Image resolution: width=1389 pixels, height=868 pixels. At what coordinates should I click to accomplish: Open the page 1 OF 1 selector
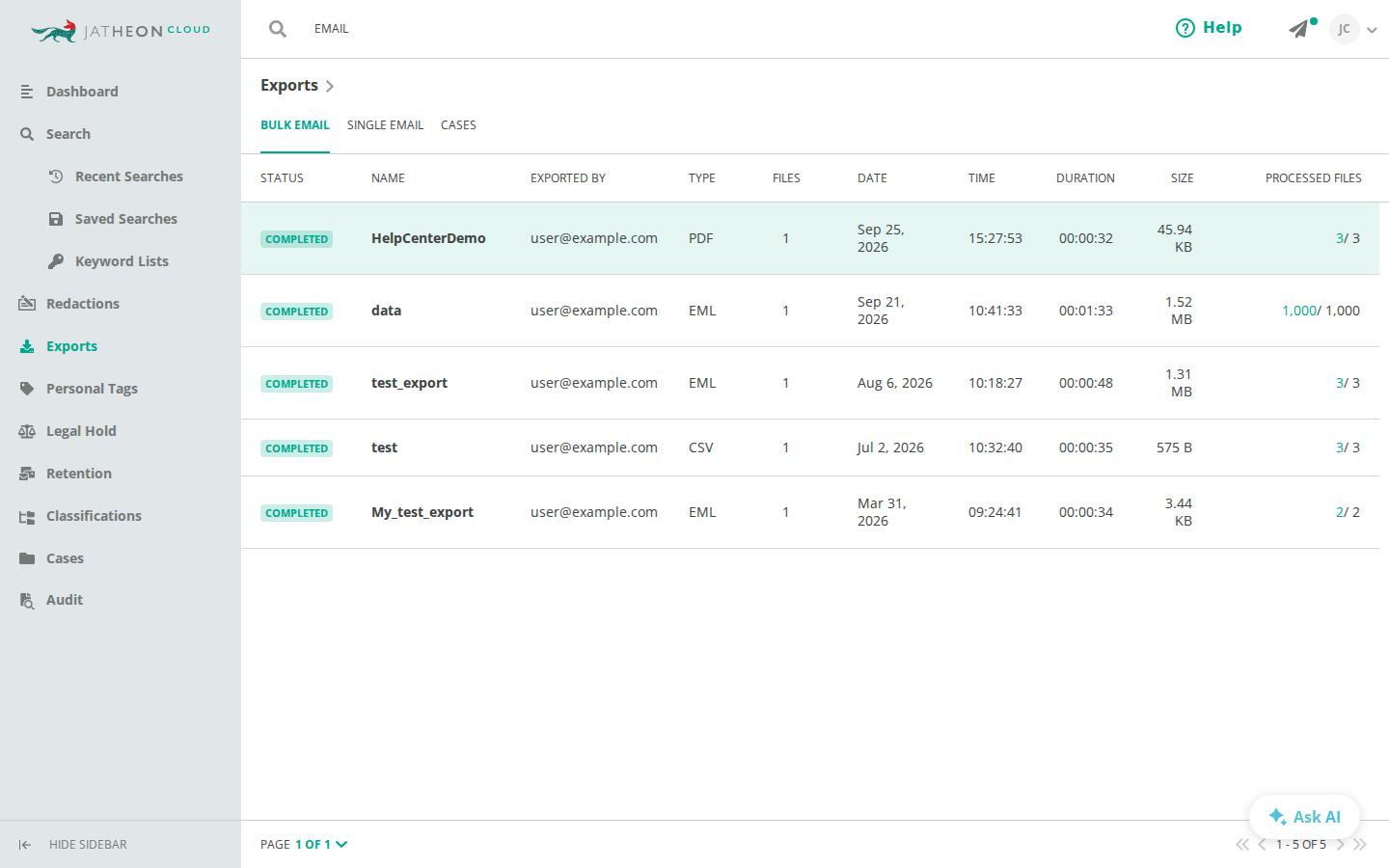pos(321,844)
